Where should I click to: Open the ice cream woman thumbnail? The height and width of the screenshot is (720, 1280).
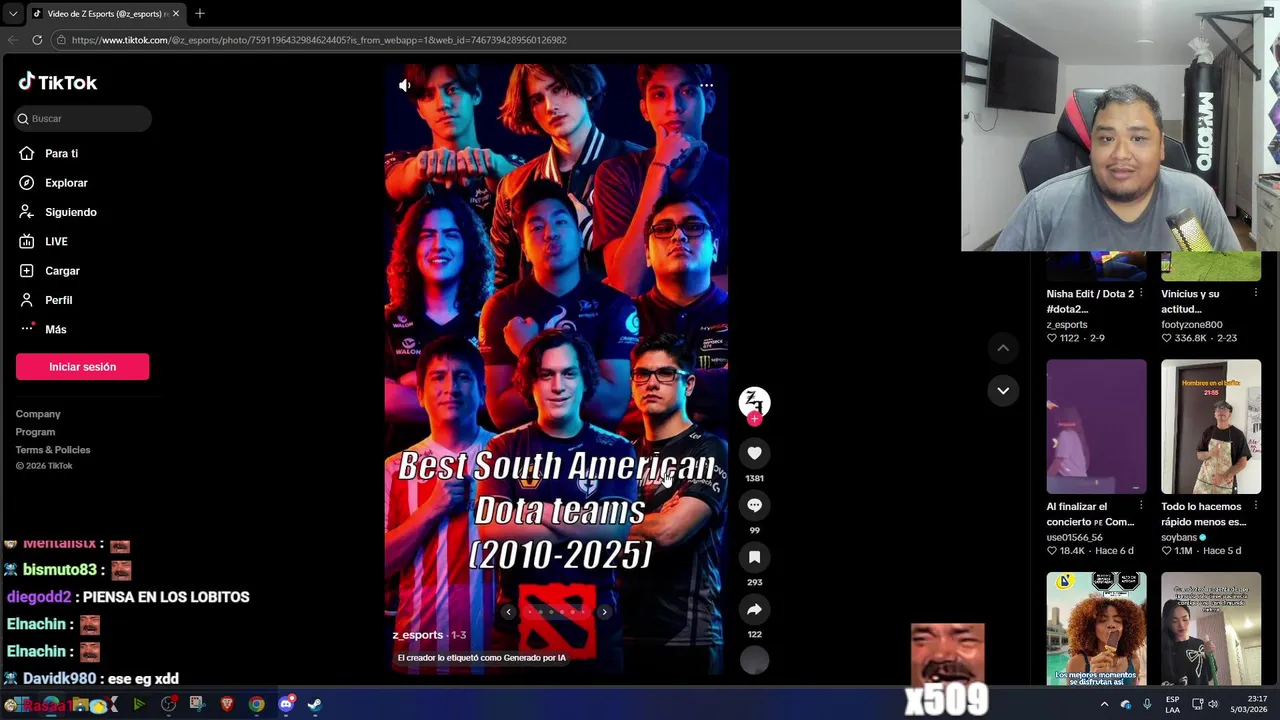[x=1096, y=629]
